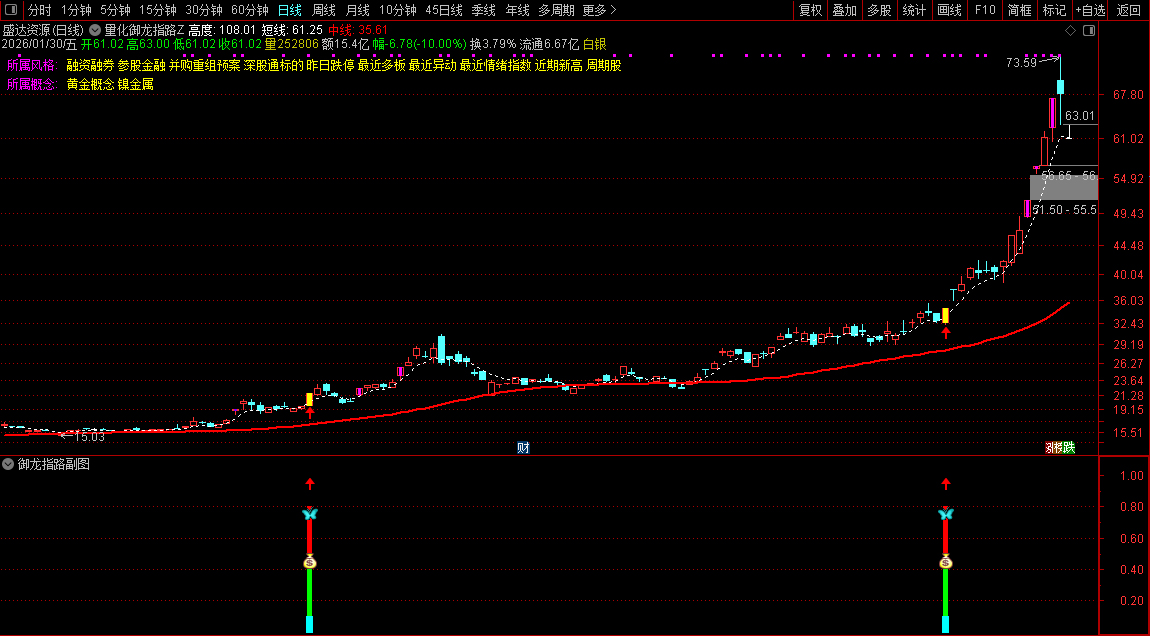Switch to 5分钟 period
Screen dimensions: 1150x636
[115, 10]
